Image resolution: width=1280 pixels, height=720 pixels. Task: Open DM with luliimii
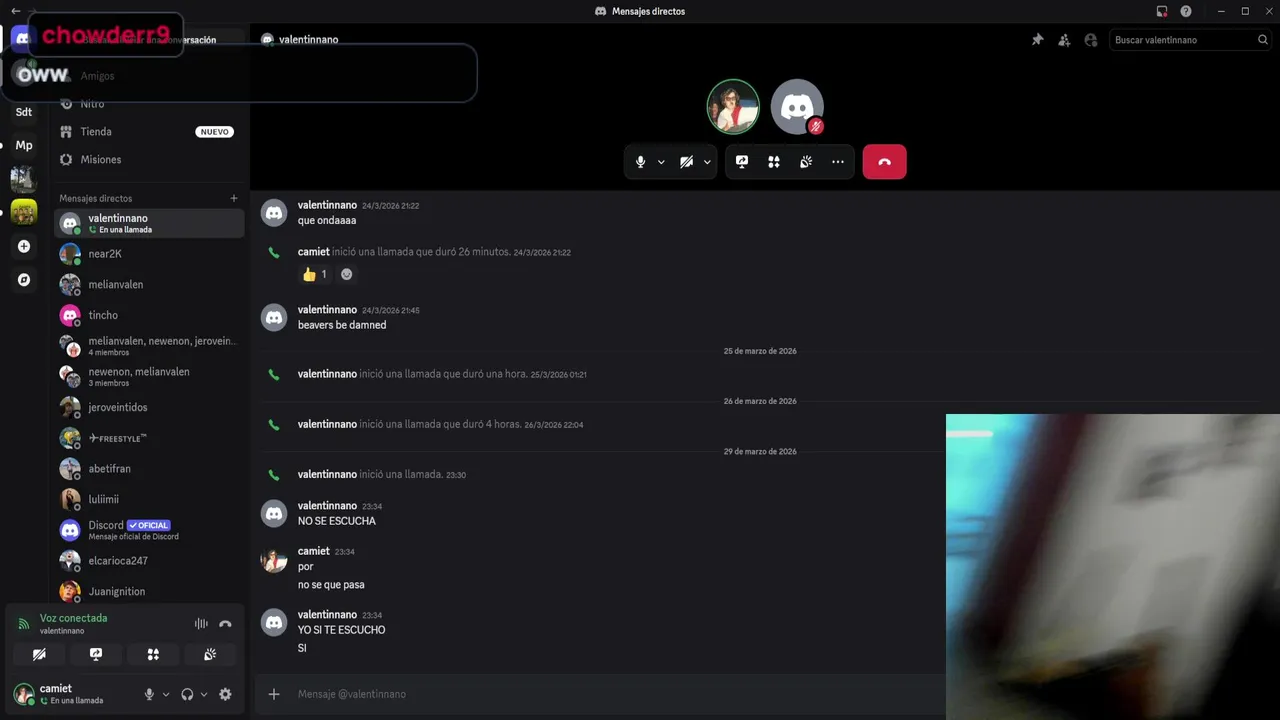pyautogui.click(x=150, y=499)
